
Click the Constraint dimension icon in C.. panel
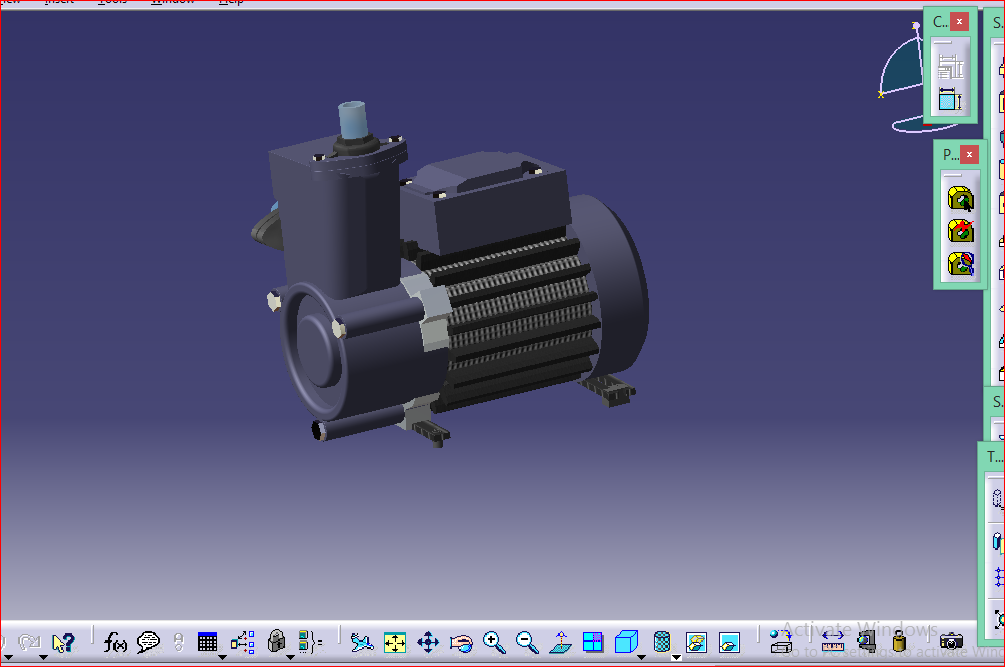click(950, 100)
